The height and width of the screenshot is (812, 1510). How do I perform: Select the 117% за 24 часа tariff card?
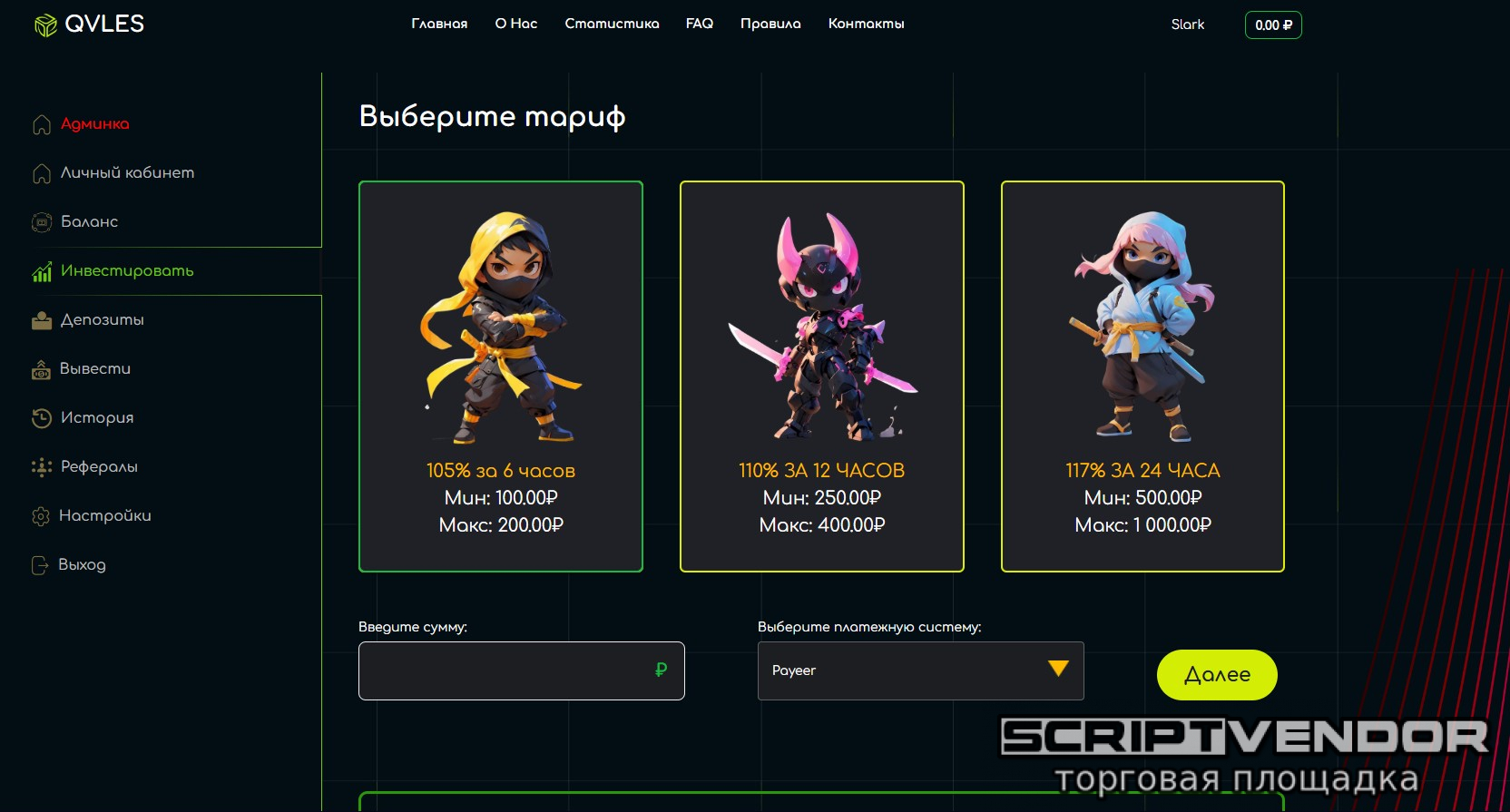pos(1142,377)
